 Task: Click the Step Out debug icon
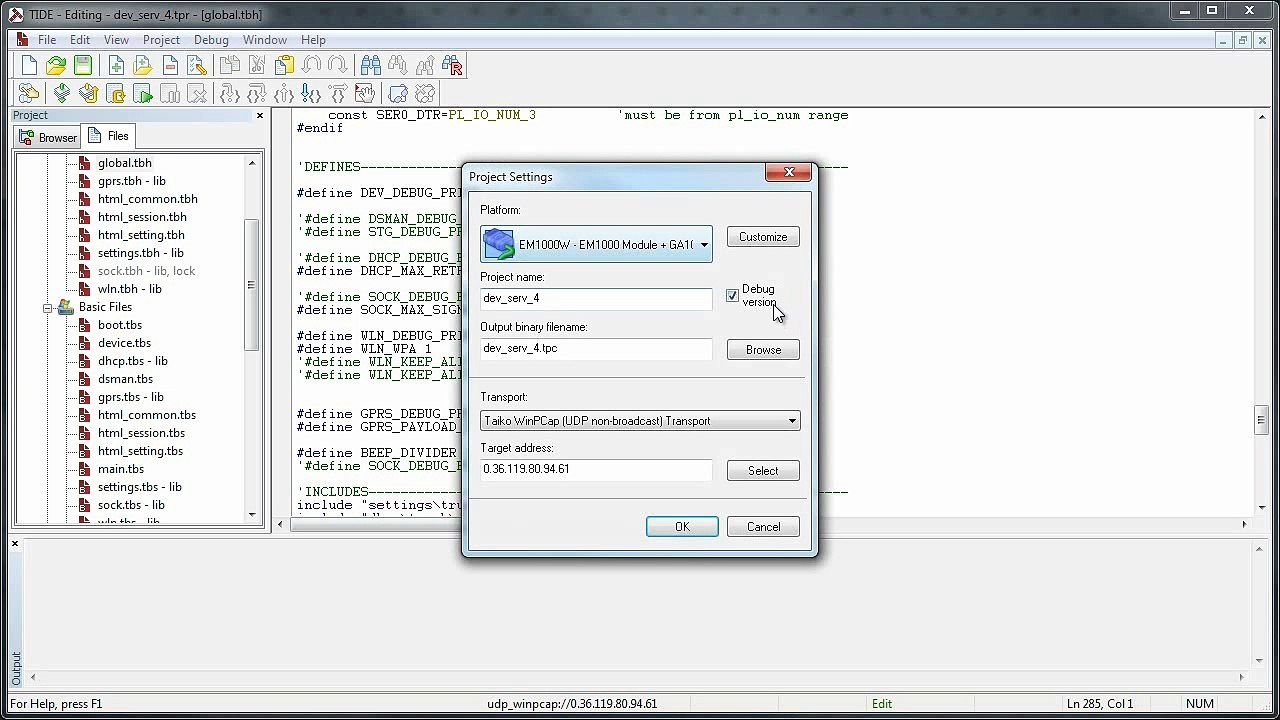[x=284, y=94]
